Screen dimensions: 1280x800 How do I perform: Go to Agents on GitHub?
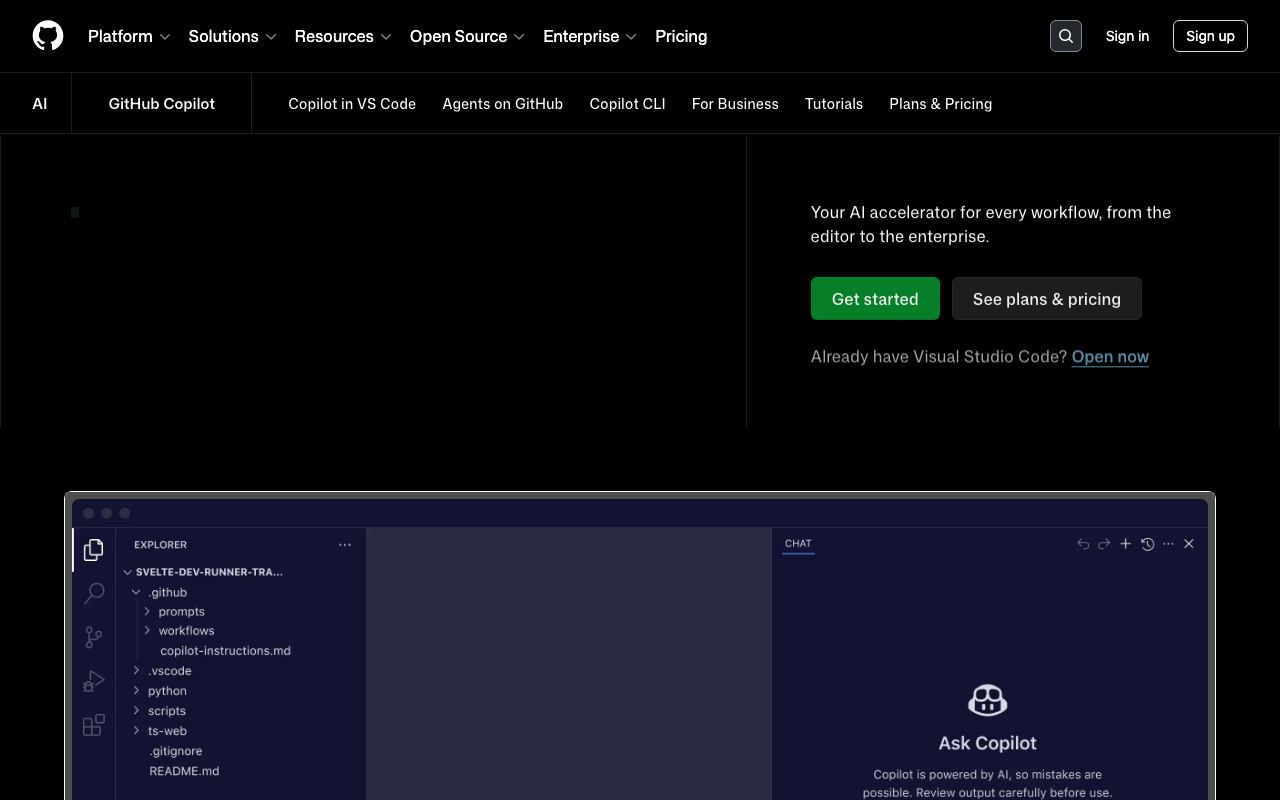(x=503, y=104)
